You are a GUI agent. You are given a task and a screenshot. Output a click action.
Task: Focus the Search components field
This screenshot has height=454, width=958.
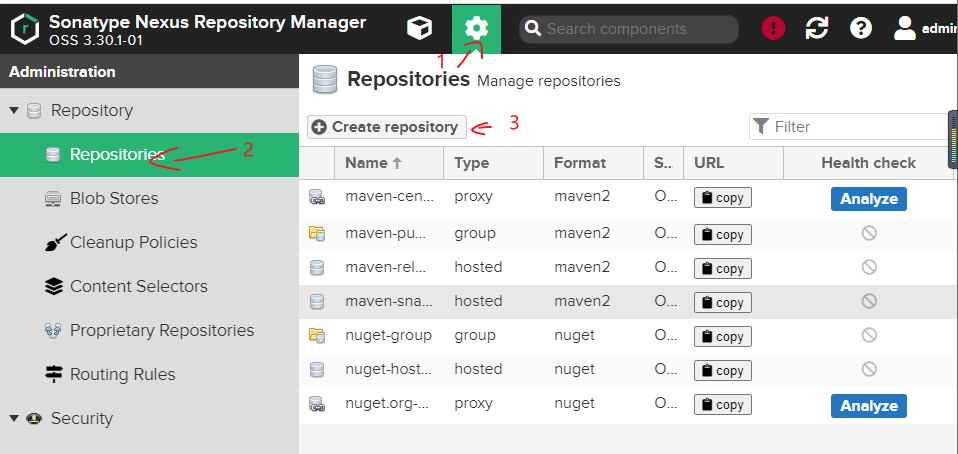(629, 29)
